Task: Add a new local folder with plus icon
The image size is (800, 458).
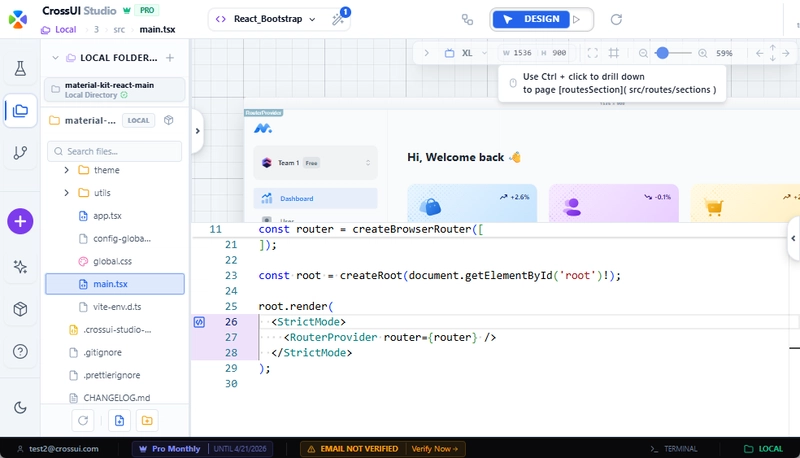Action: pos(170,58)
